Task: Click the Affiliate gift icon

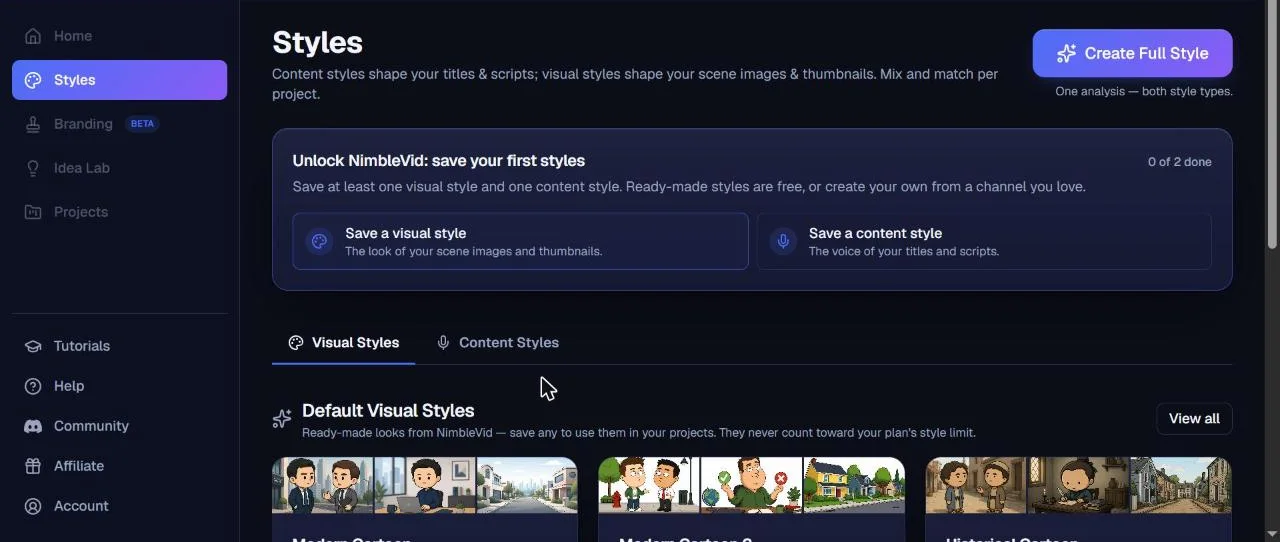Action: pos(33,466)
